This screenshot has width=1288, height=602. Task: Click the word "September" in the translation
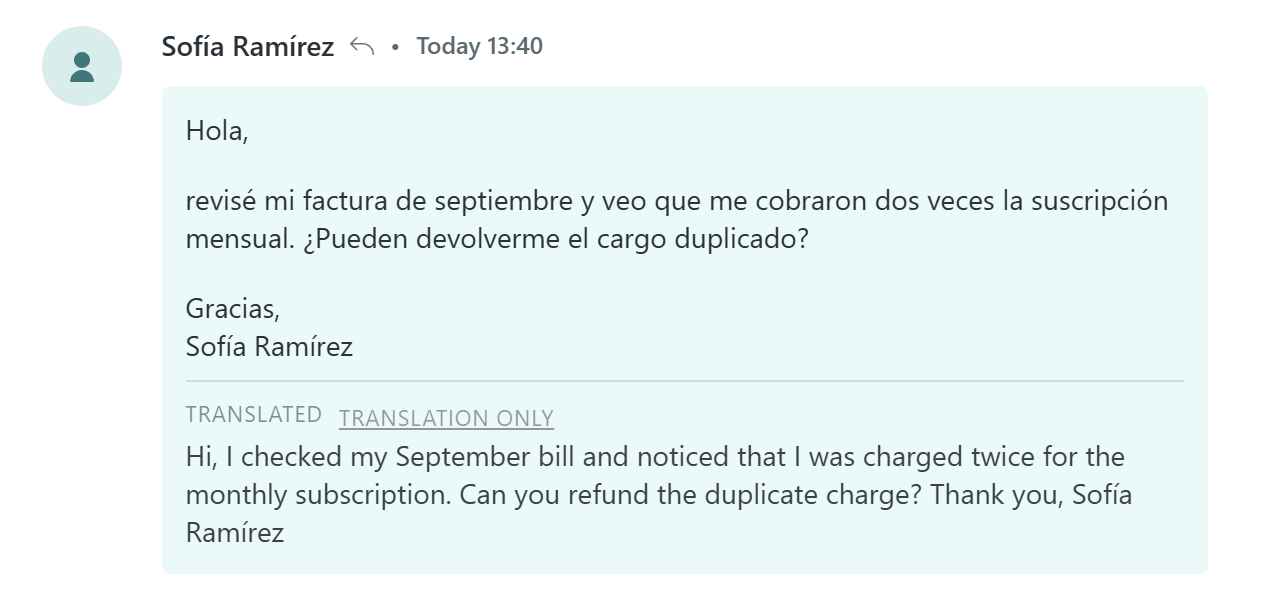(x=460, y=458)
